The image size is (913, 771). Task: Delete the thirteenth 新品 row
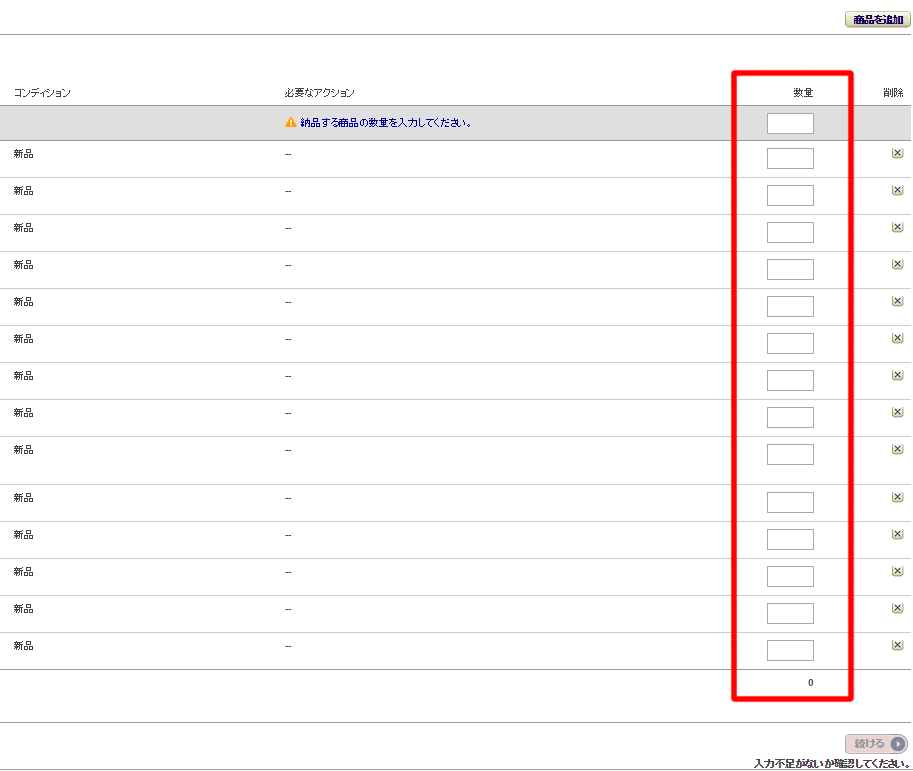click(x=897, y=608)
